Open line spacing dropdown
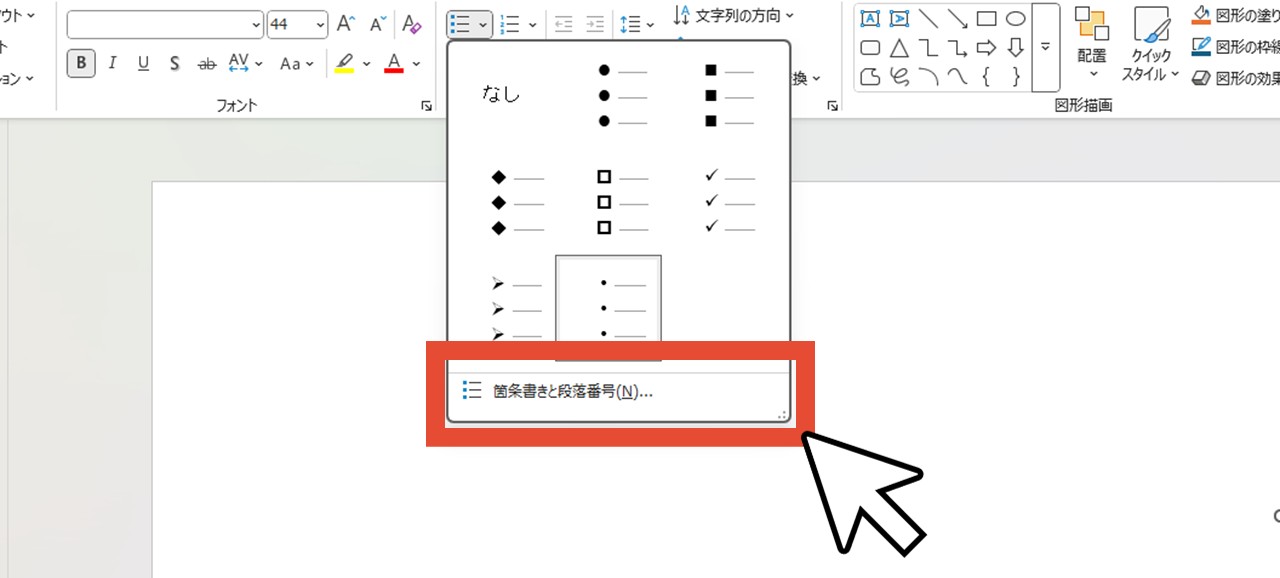 point(636,24)
